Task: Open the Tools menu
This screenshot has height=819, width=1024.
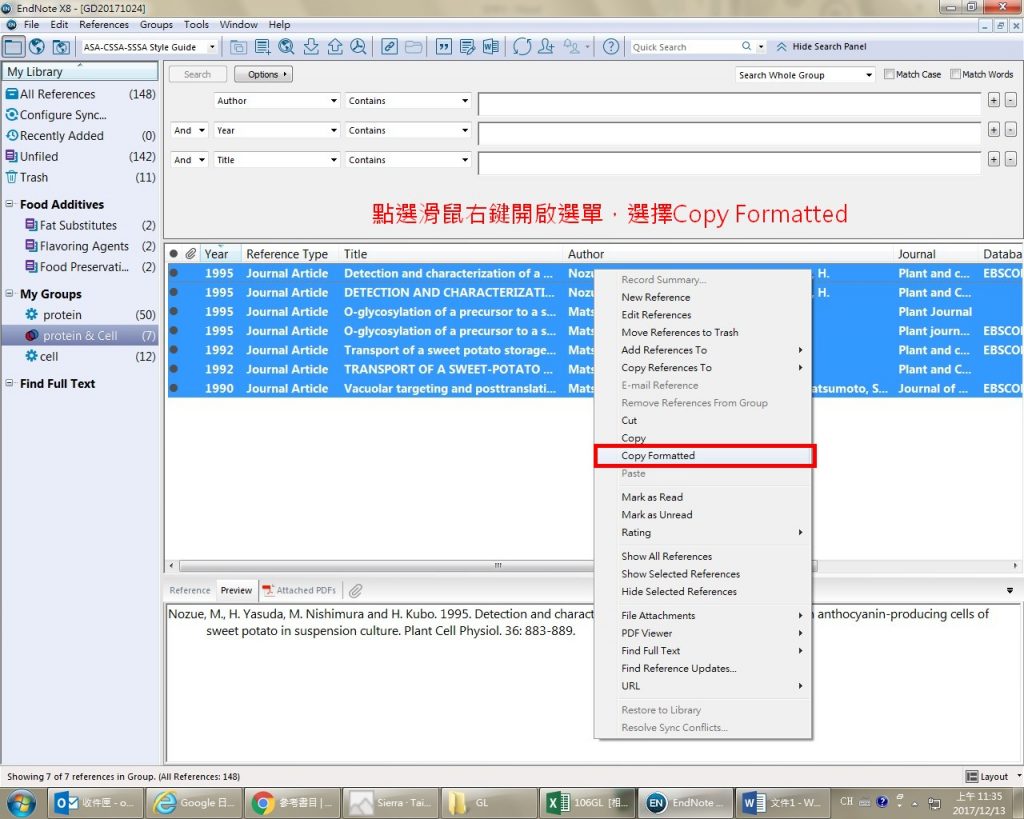Action: 196,25
